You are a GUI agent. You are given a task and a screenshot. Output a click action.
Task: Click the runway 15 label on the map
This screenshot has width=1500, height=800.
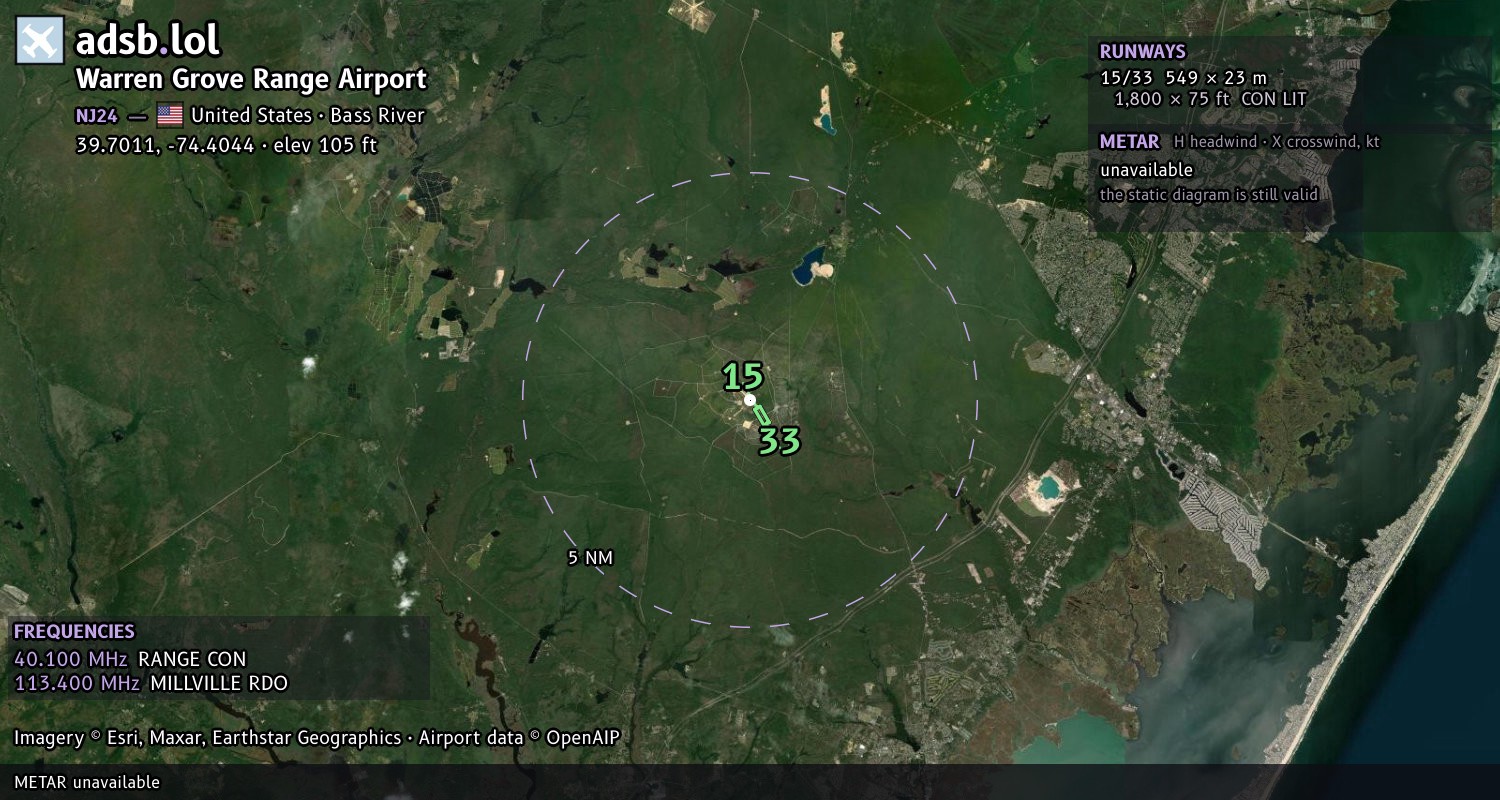pyautogui.click(x=743, y=377)
